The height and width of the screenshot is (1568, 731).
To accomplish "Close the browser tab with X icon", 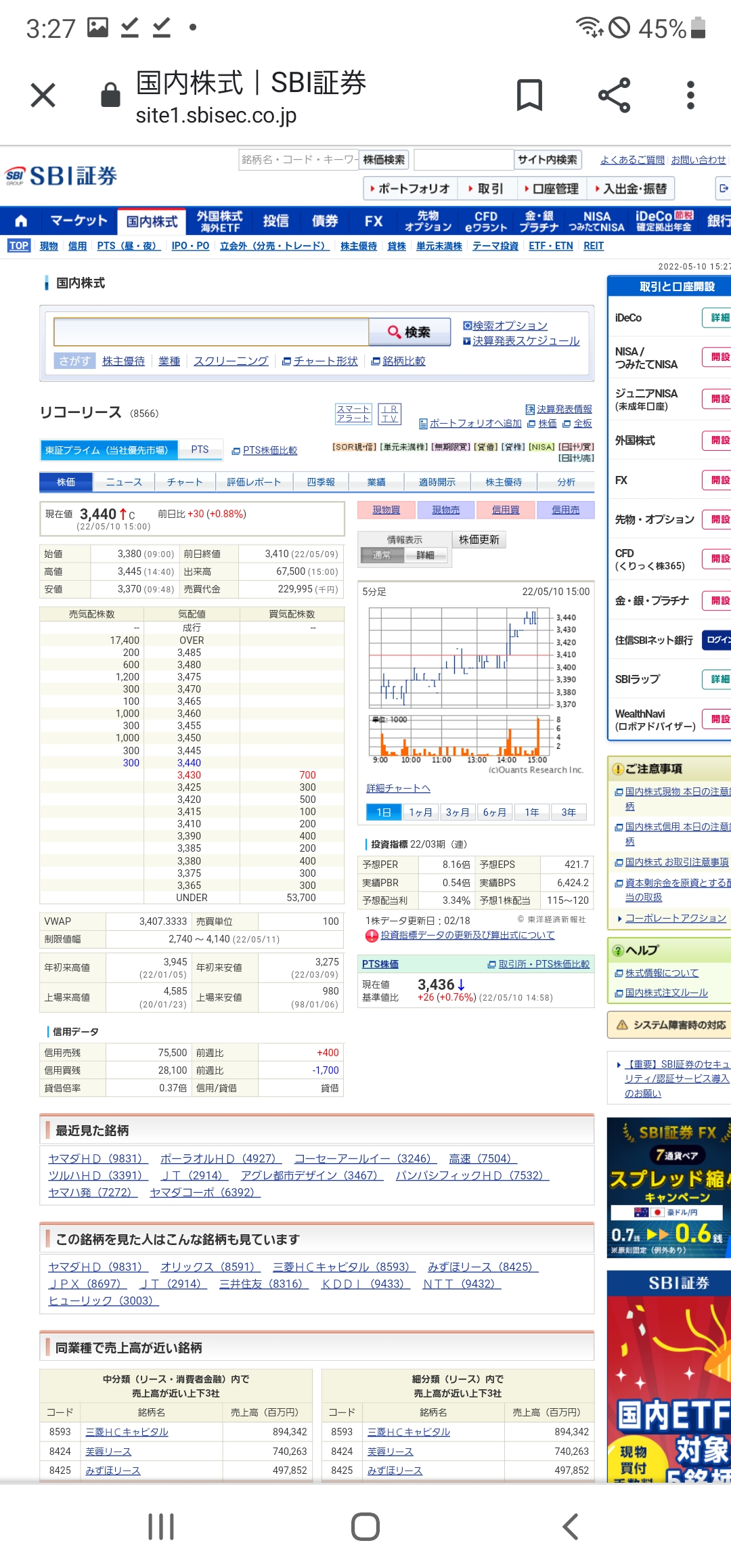I will [x=43, y=95].
